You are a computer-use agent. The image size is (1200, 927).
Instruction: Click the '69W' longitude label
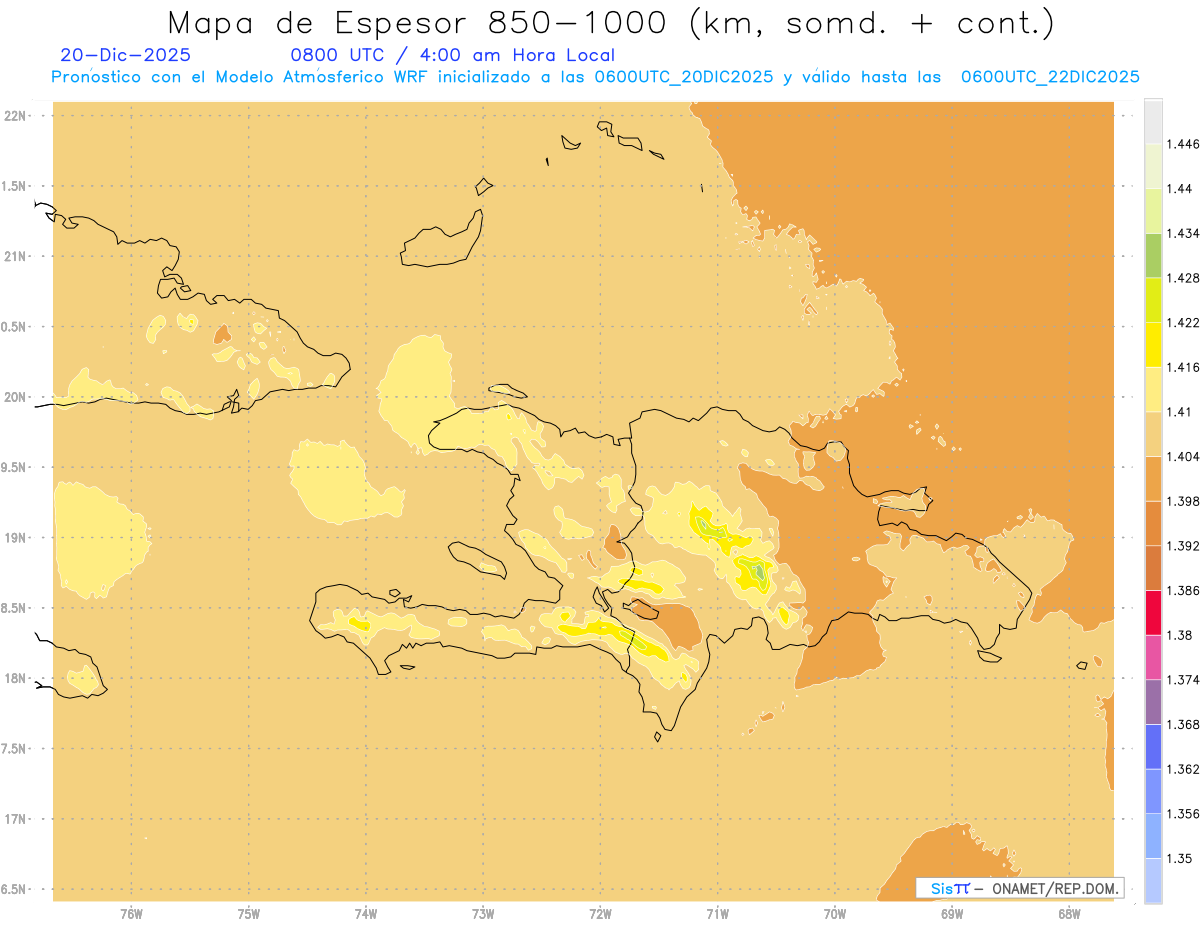tap(952, 913)
